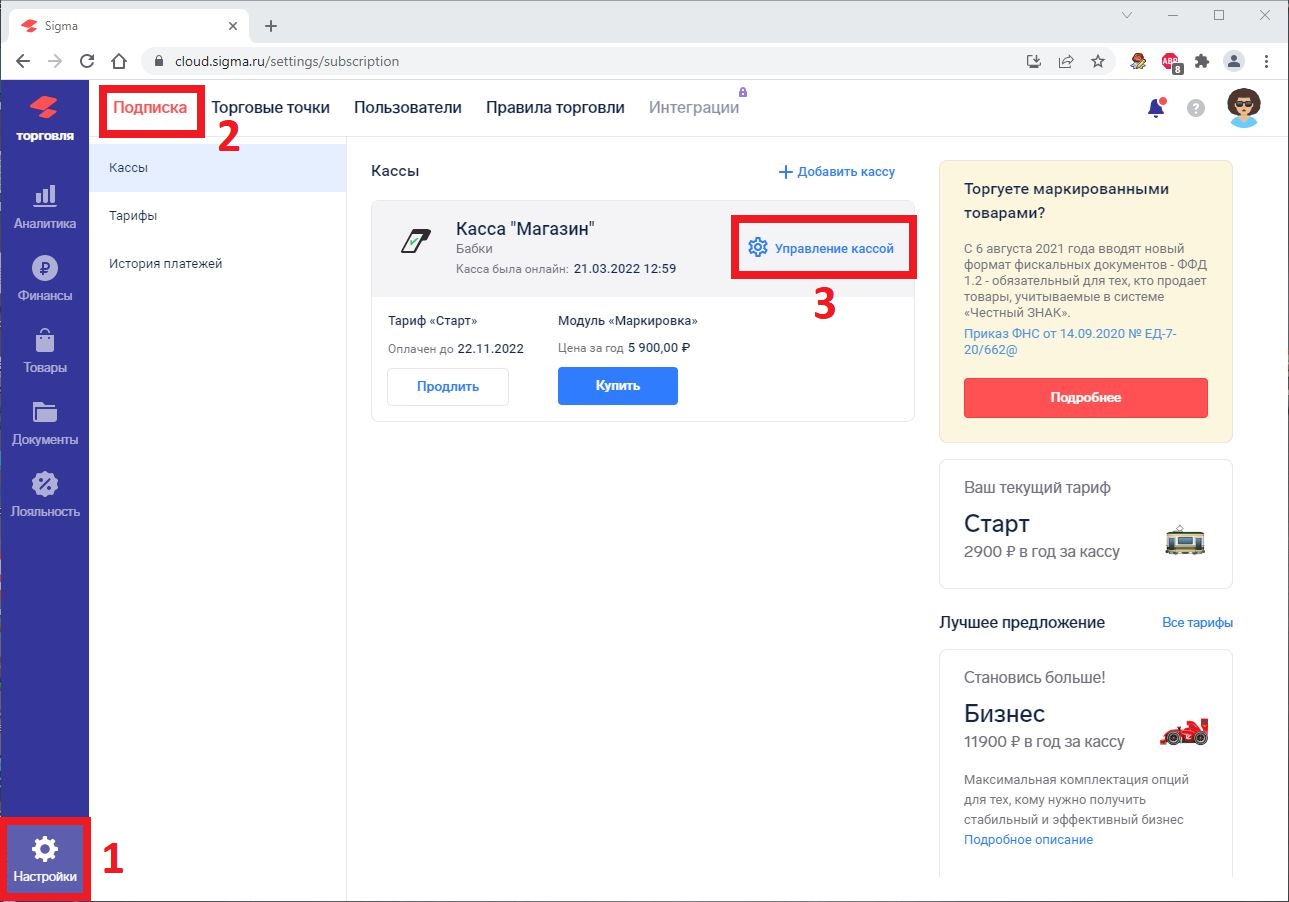The width and height of the screenshot is (1289, 902).
Task: Bookmark page with the star icon
Action: pyautogui.click(x=1098, y=61)
